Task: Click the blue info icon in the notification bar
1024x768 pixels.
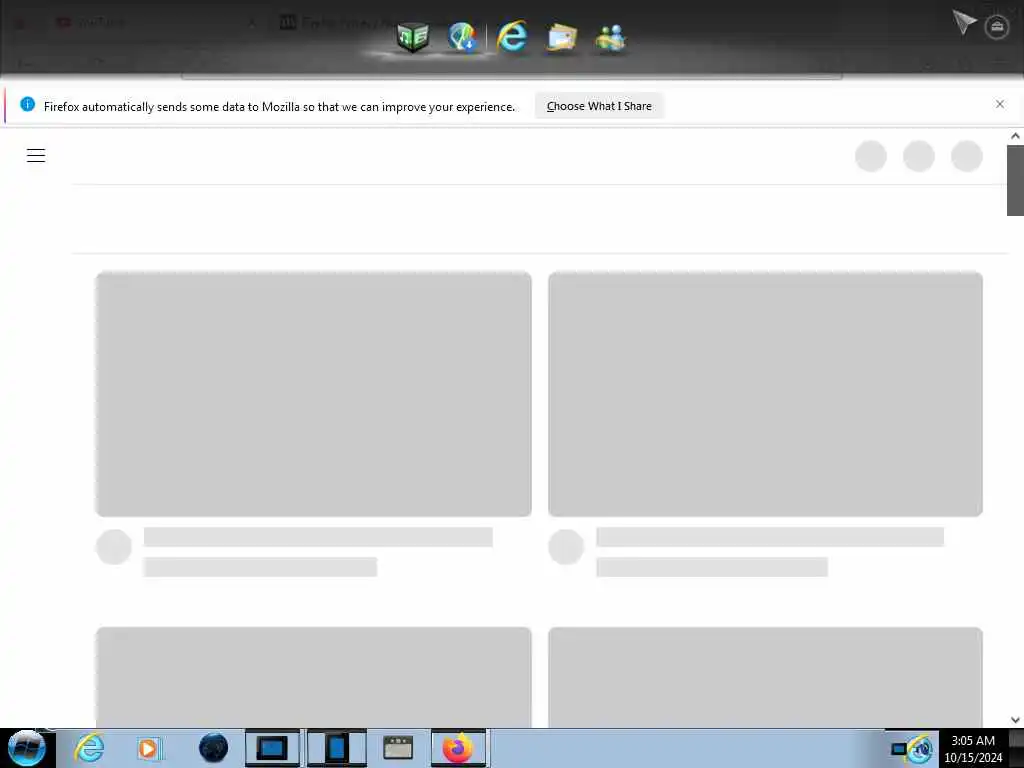Action: (27, 104)
